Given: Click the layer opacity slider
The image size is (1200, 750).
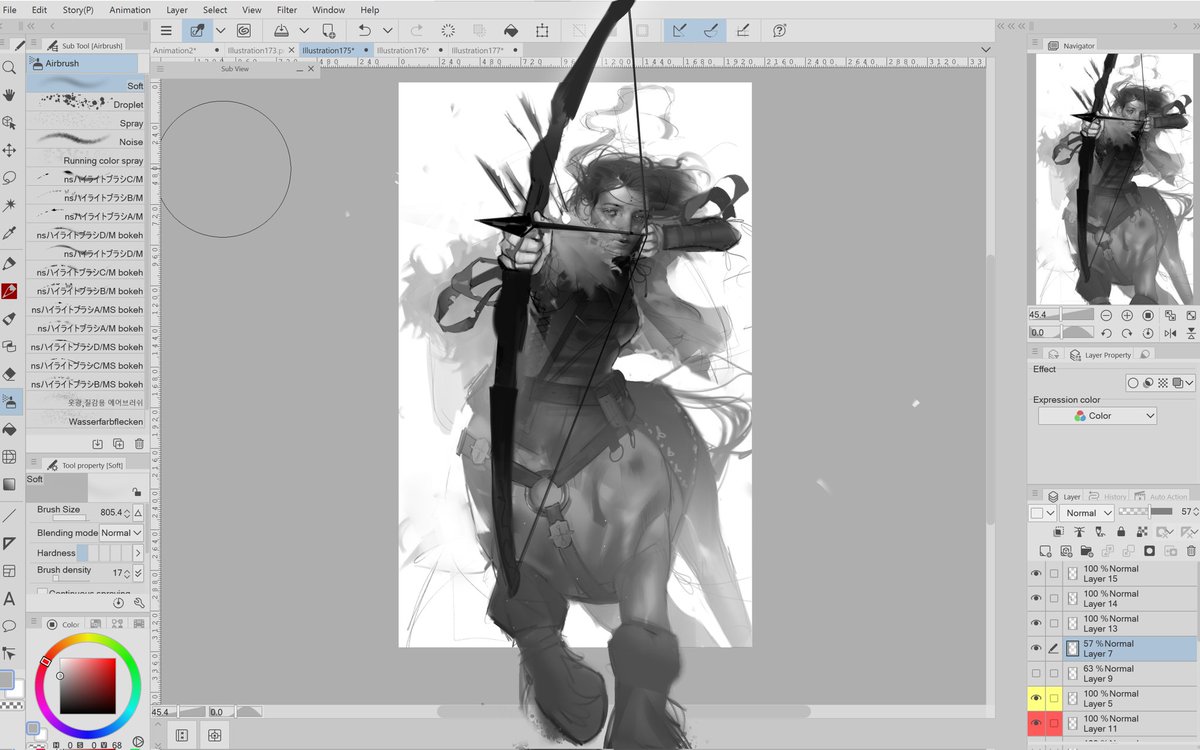Looking at the screenshot, I should tap(1147, 512).
